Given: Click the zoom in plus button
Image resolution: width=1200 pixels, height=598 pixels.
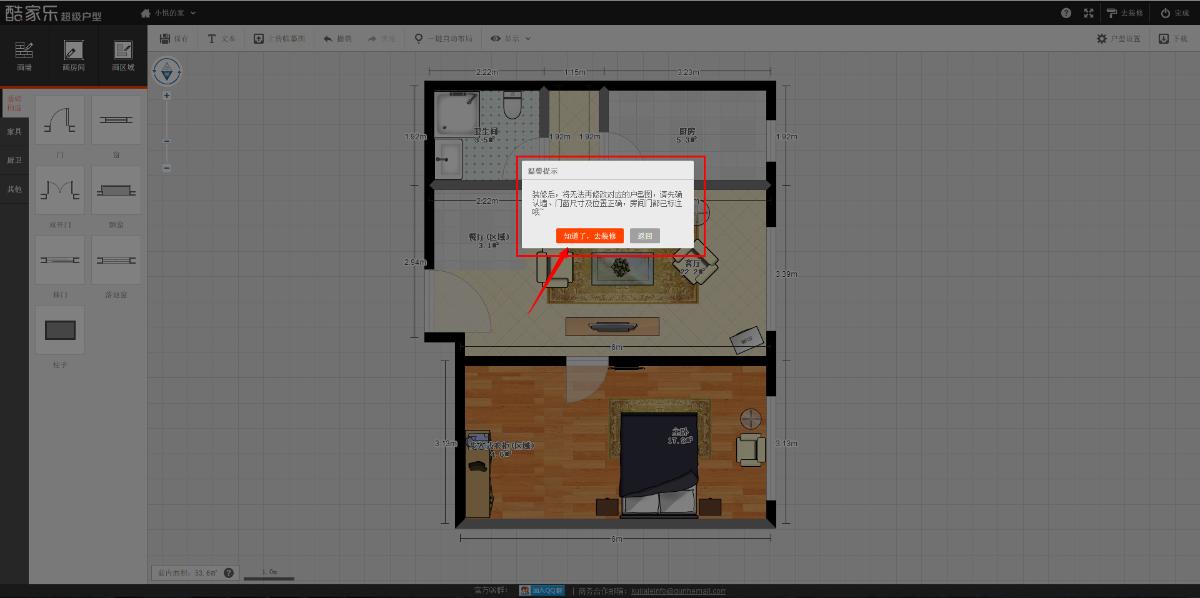Looking at the screenshot, I should click(167, 95).
